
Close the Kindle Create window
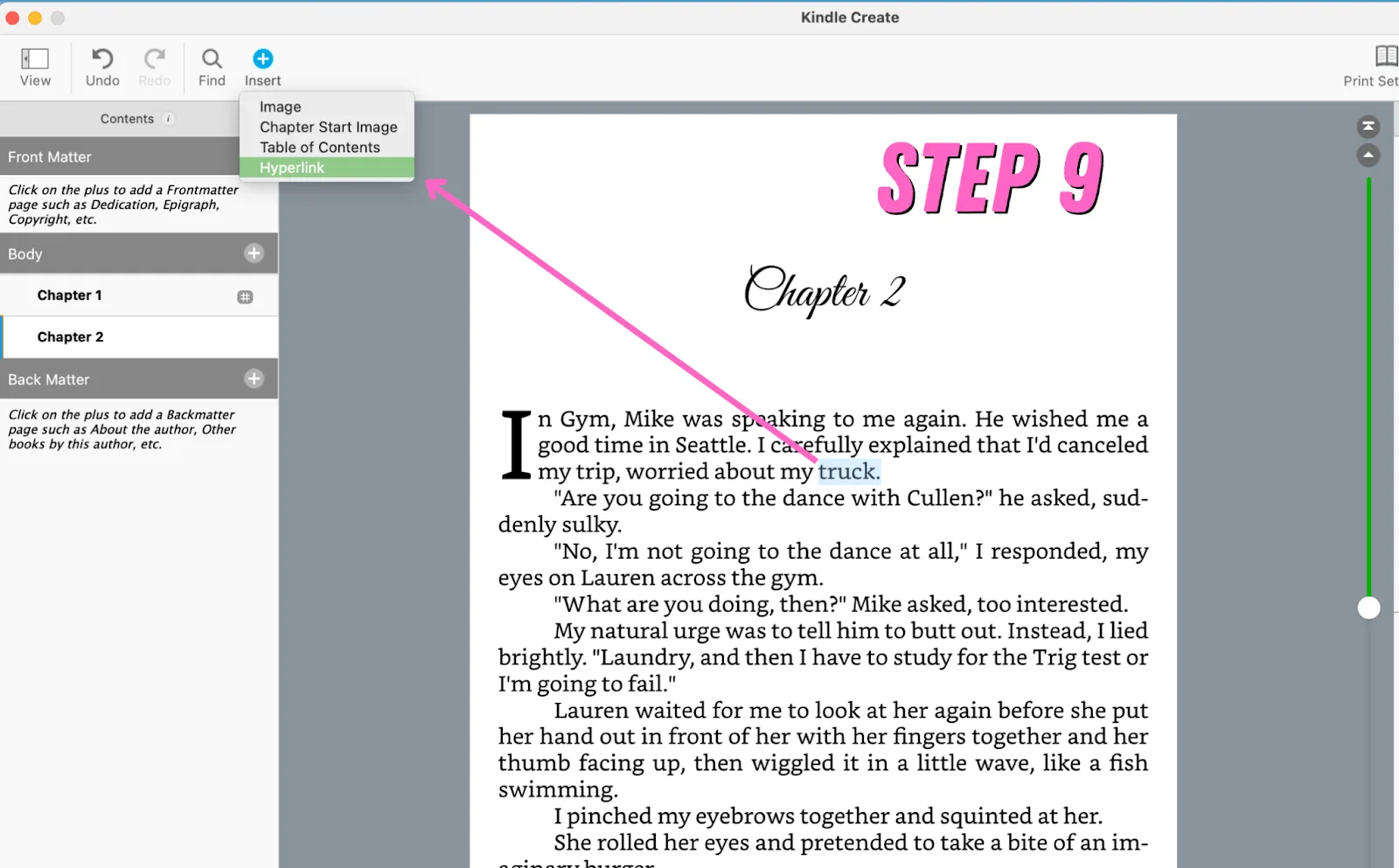12,17
